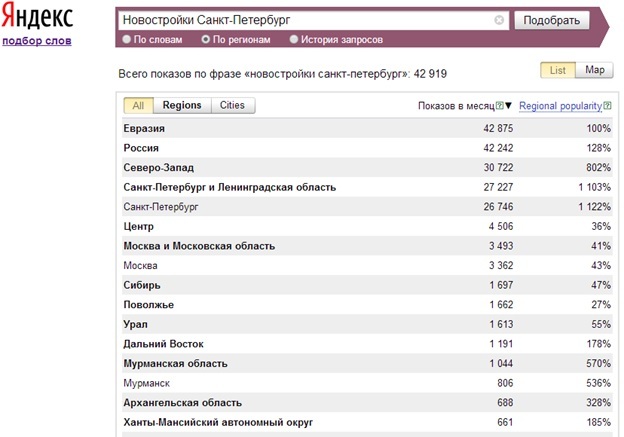Image resolution: width=624 pixels, height=437 pixels.
Task: Sort by Regional popularity link
Action: [560, 106]
